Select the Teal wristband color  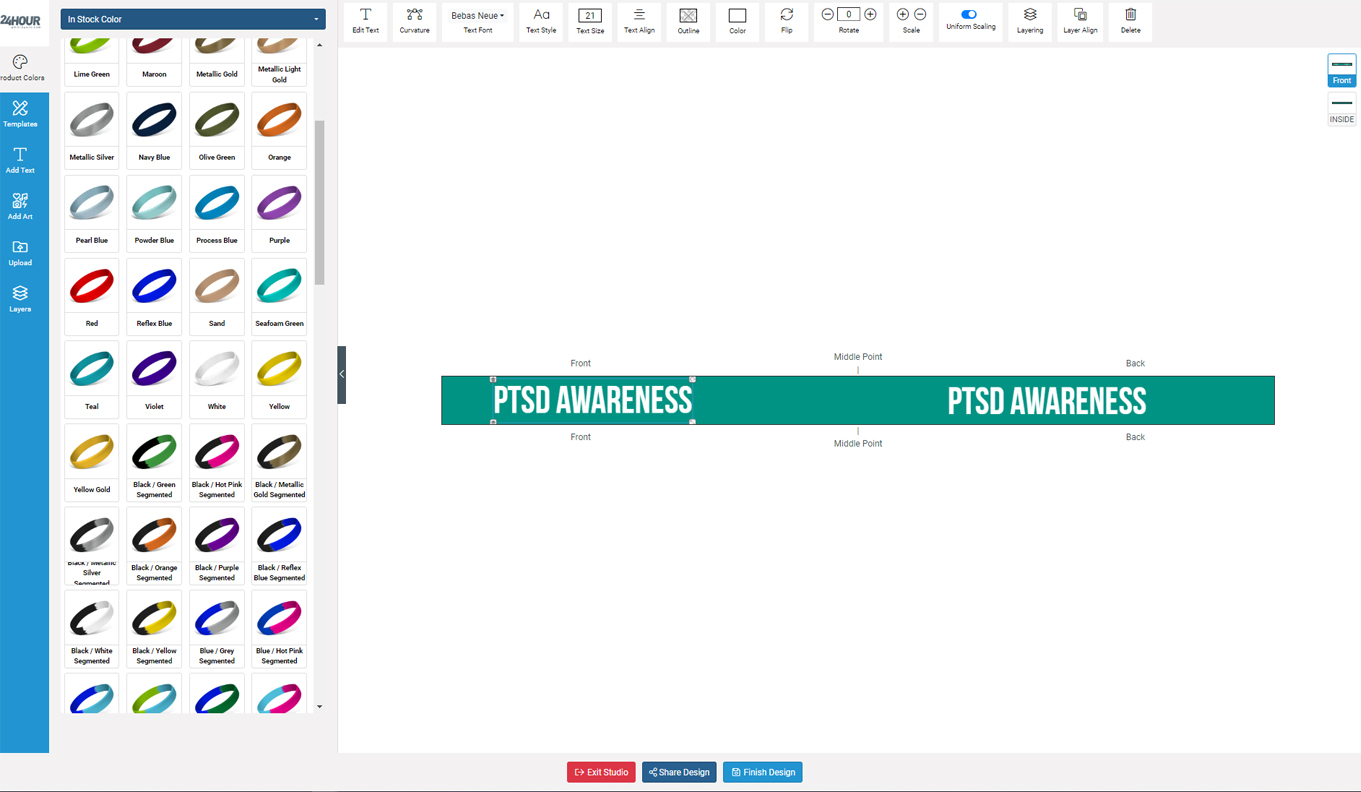click(92, 379)
